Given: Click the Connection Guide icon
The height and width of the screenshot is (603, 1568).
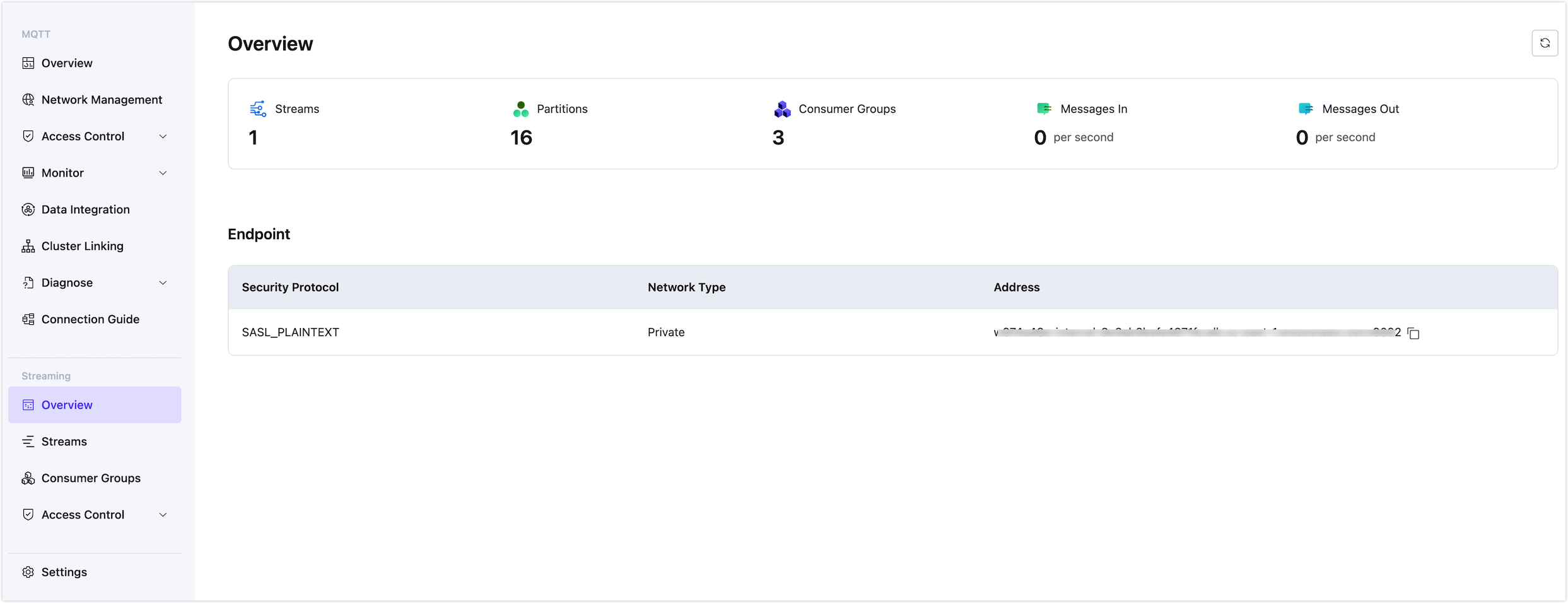Looking at the screenshot, I should coord(28,319).
